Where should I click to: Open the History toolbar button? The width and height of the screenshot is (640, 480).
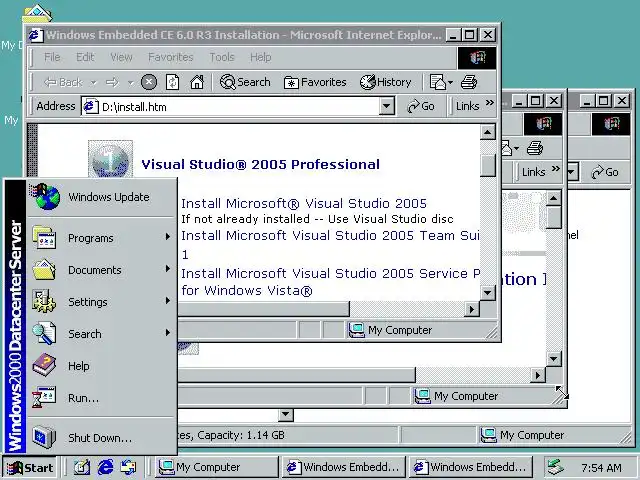385,82
